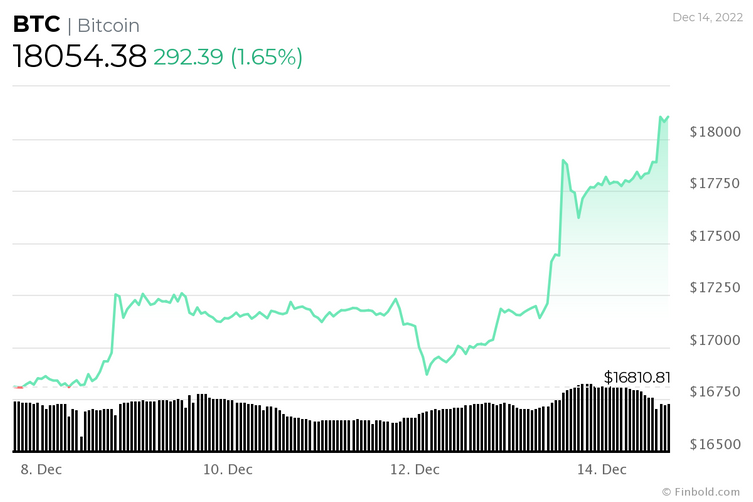This screenshot has width=753, height=502.
Task: Select the current price 18054.38
Action: (79, 56)
